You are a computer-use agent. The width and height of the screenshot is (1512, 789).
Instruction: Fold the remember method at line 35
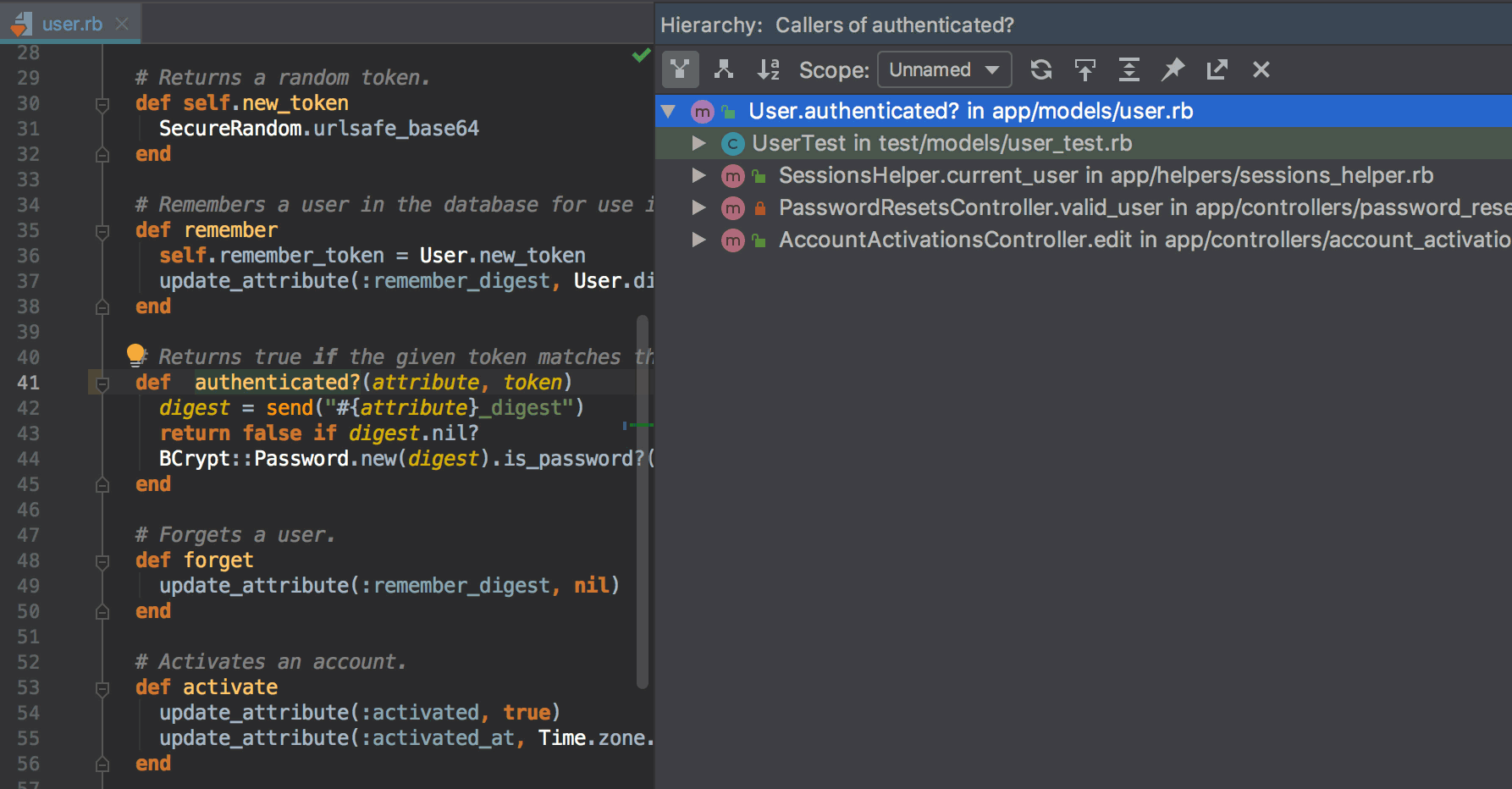click(102, 231)
